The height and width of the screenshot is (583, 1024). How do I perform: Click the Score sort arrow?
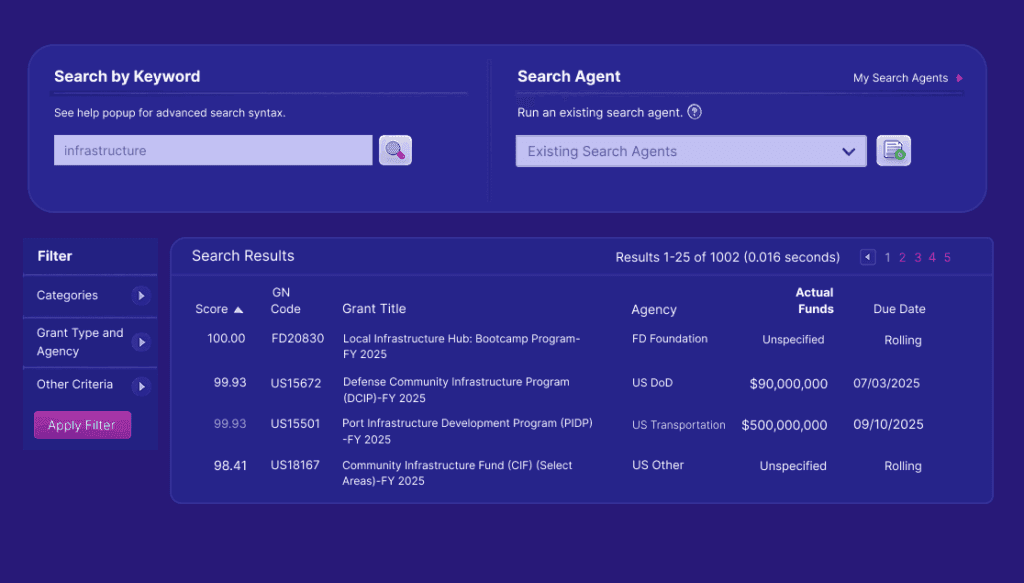[x=238, y=310]
